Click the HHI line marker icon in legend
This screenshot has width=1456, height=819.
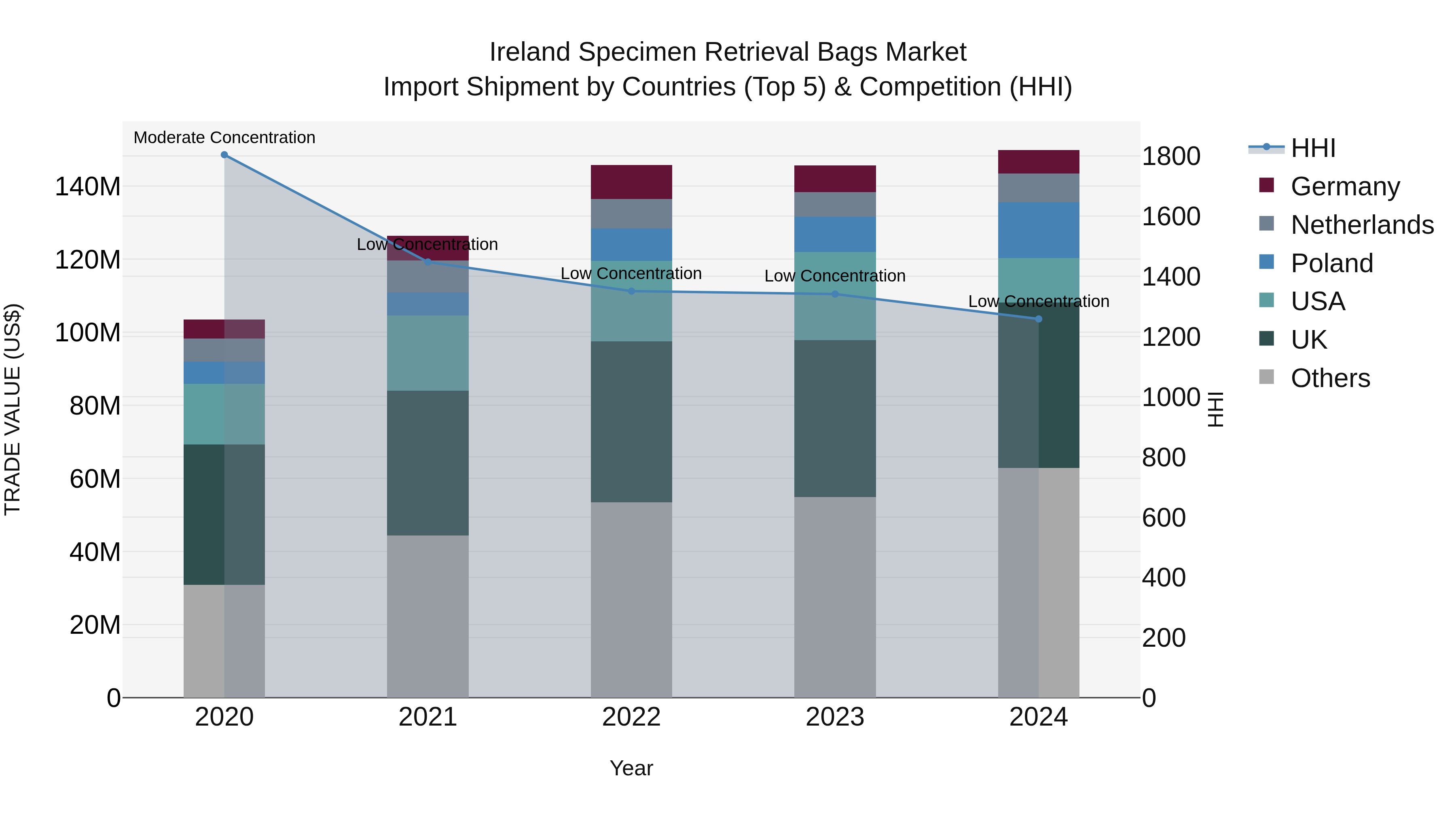1266,148
